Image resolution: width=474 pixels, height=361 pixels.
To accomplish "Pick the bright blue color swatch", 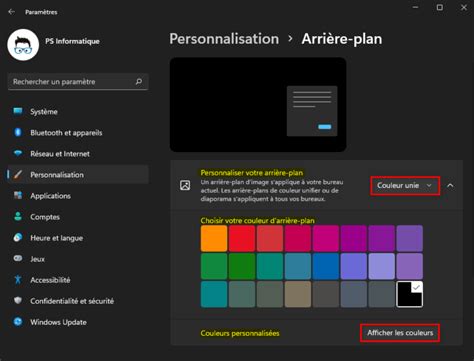I will point(326,266).
